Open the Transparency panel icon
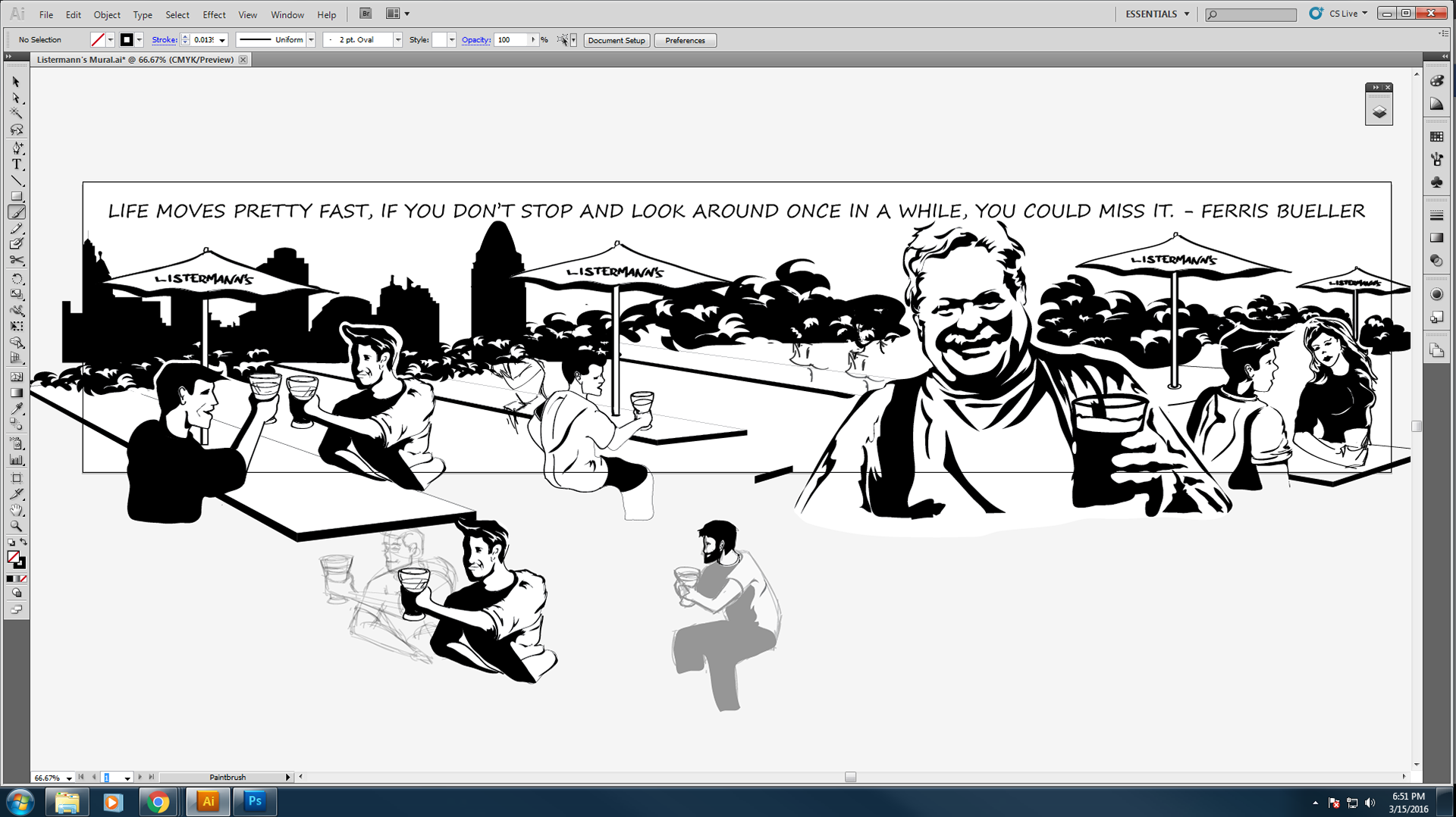Viewport: 1456px width, 817px height. tap(1436, 261)
